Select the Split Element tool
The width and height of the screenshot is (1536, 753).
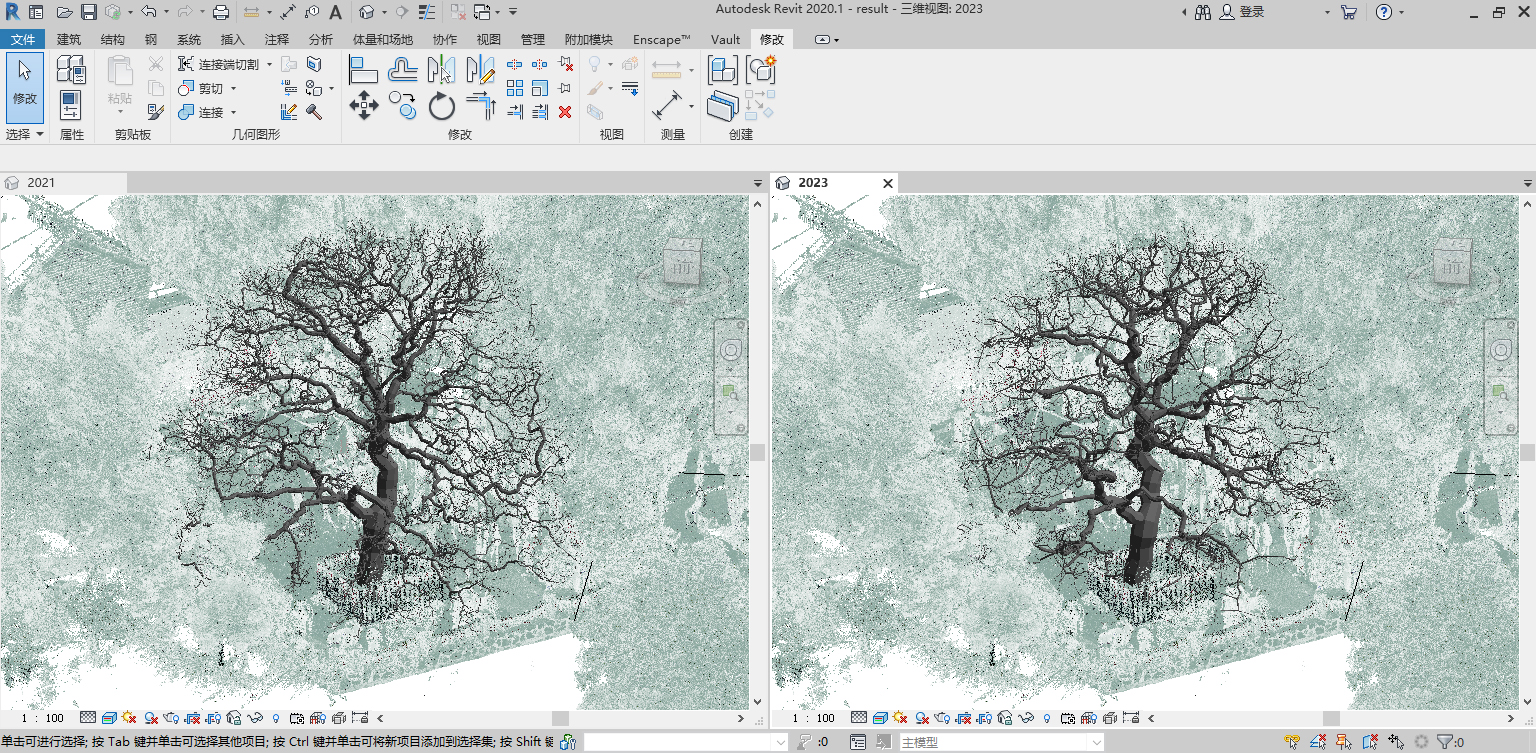(515, 64)
